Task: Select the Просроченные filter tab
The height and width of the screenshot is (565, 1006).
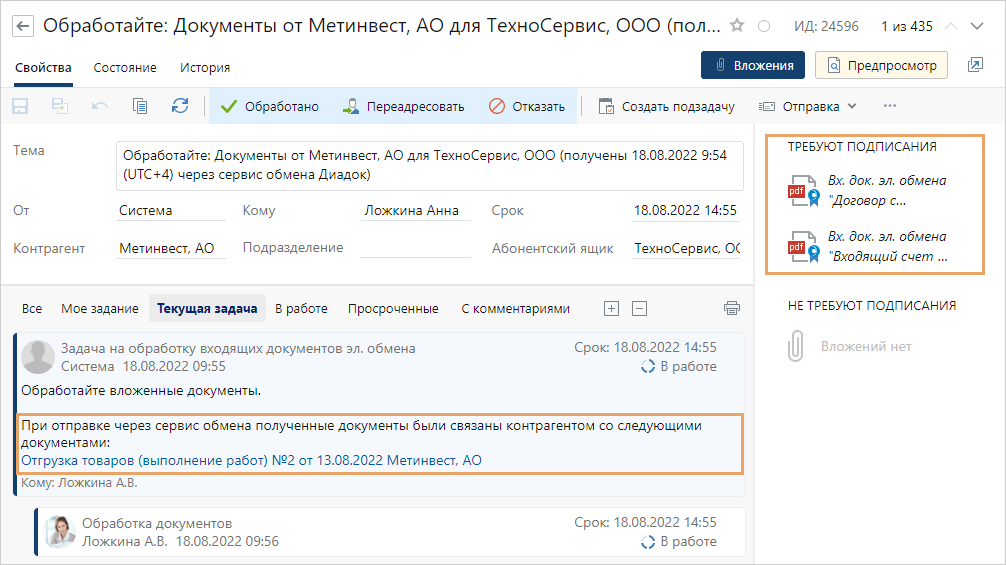Action: [x=393, y=308]
